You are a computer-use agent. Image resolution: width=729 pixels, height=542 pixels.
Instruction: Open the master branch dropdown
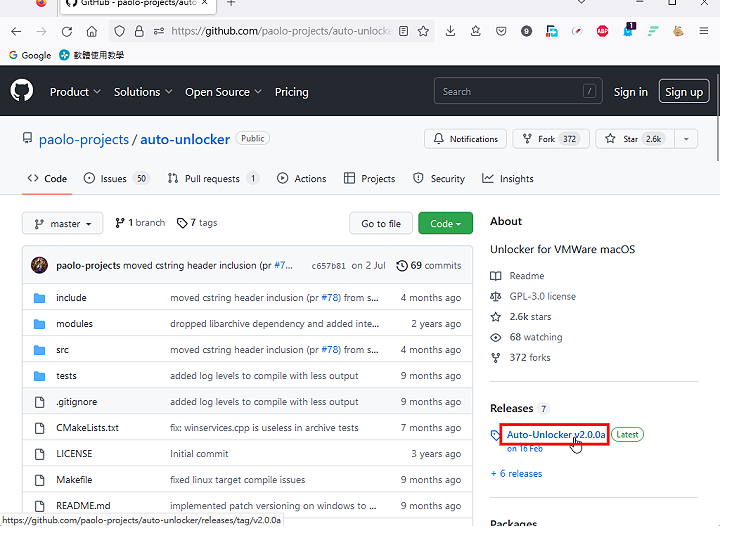point(62,224)
